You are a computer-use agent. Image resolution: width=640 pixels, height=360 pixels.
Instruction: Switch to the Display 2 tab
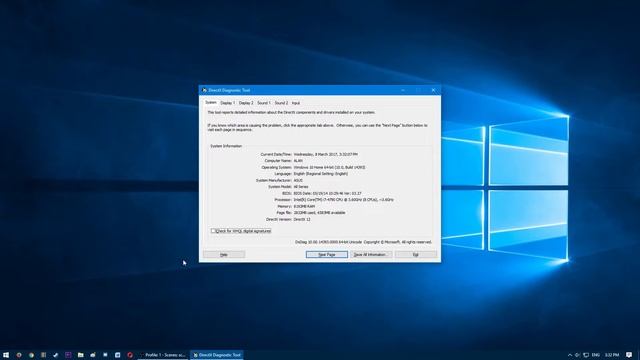point(246,103)
